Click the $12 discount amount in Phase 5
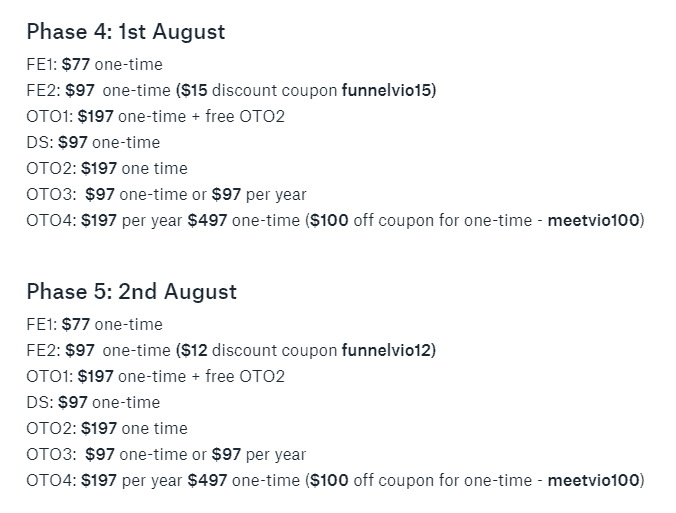The image size is (676, 513). 194,350
